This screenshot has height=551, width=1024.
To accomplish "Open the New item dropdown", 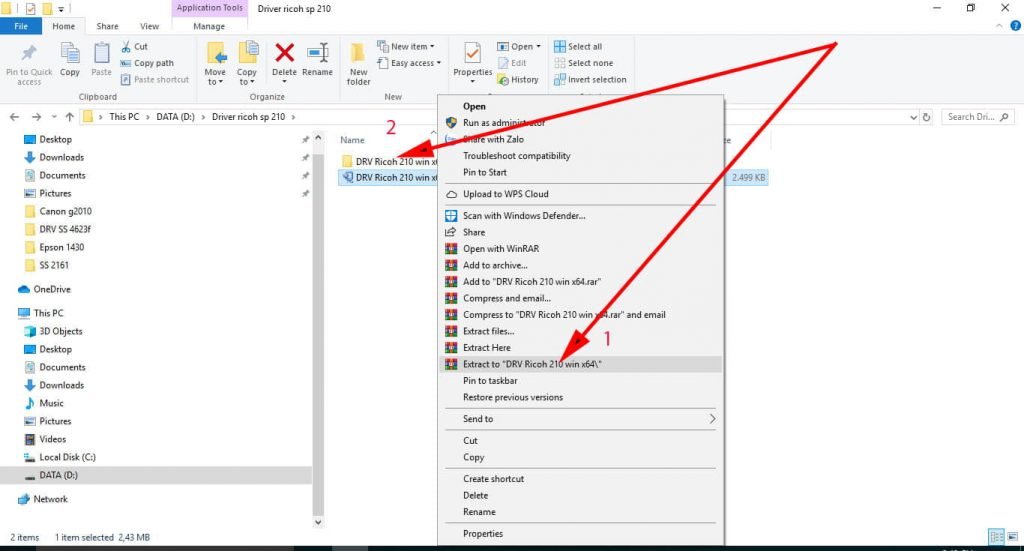I will click(408, 46).
